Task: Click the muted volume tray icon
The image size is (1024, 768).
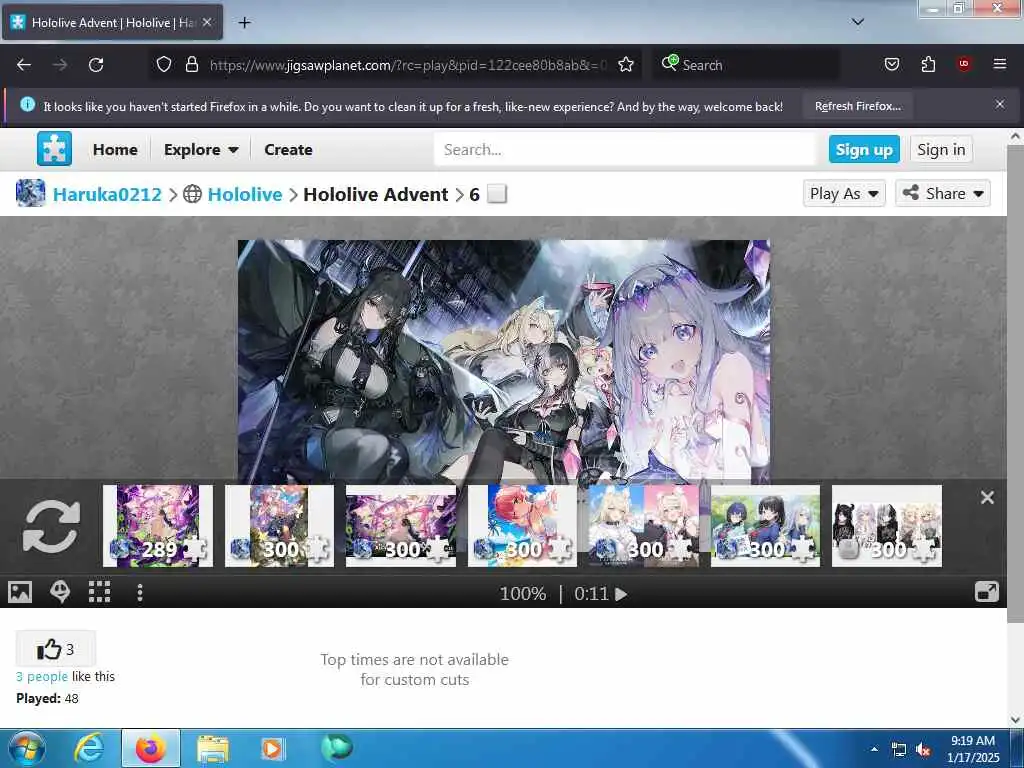Action: pyautogui.click(x=923, y=750)
